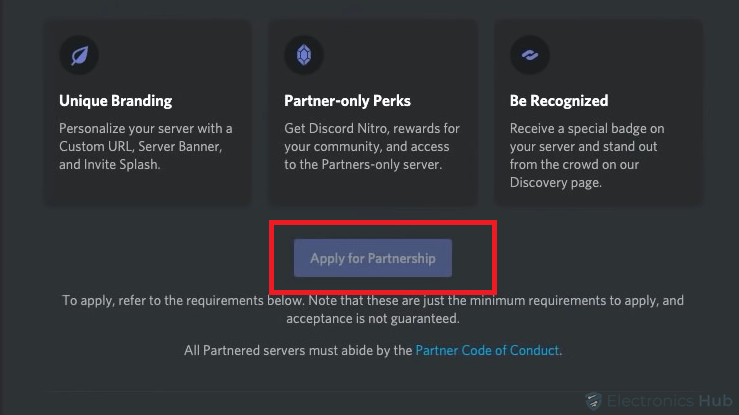
Task: Click the leaf icon for Unique Branding
Action: point(79,55)
